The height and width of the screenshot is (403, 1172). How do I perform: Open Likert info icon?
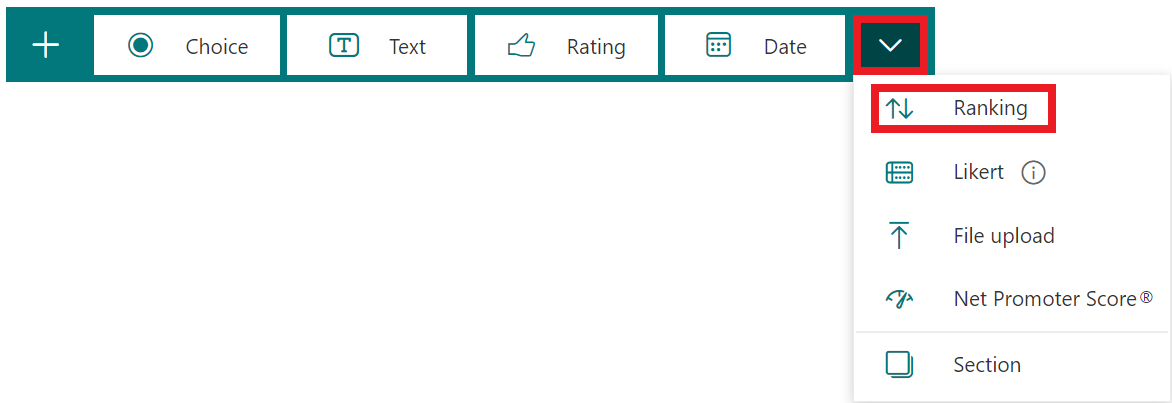click(1033, 173)
